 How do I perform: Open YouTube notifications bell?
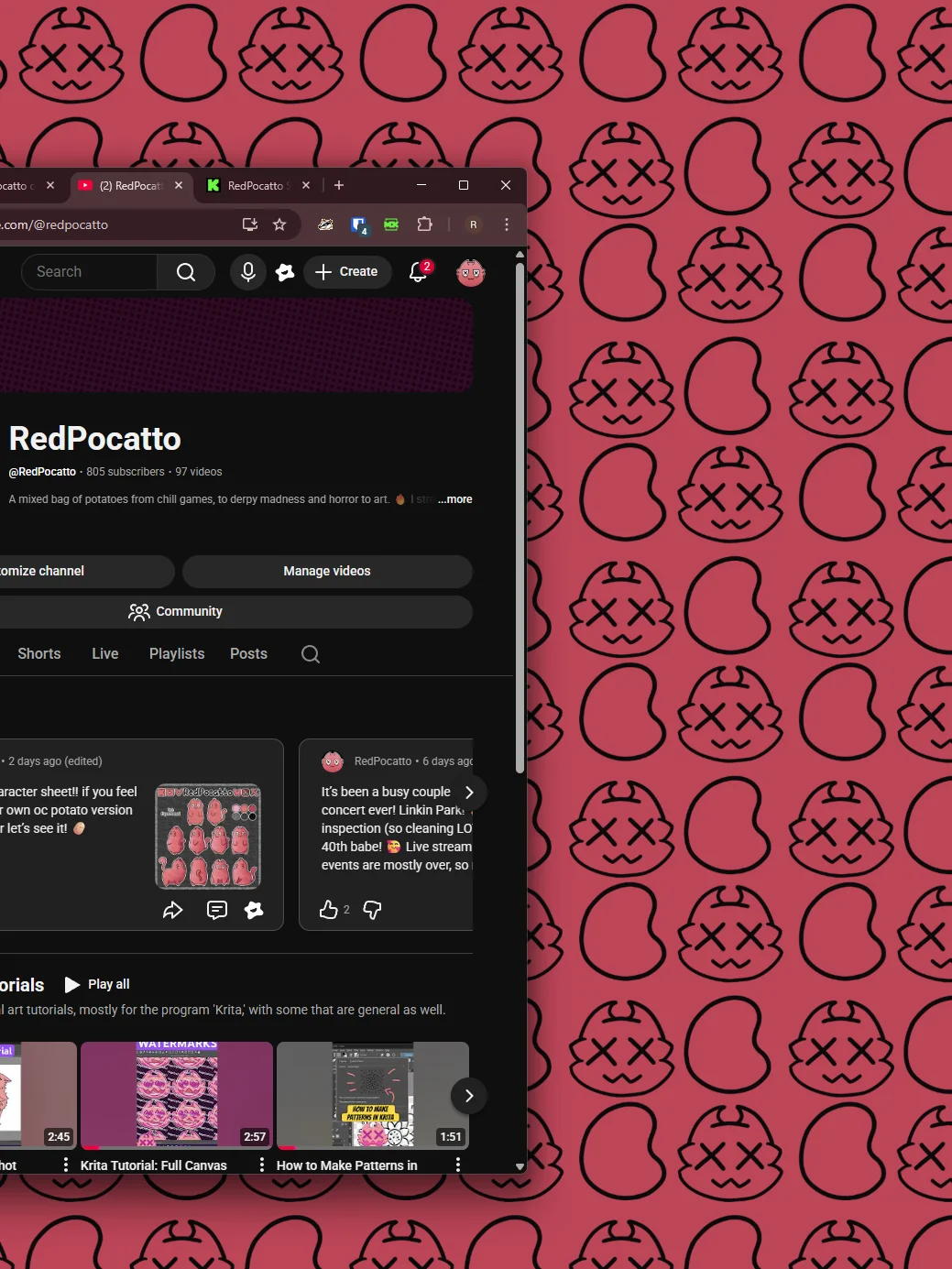coord(419,271)
